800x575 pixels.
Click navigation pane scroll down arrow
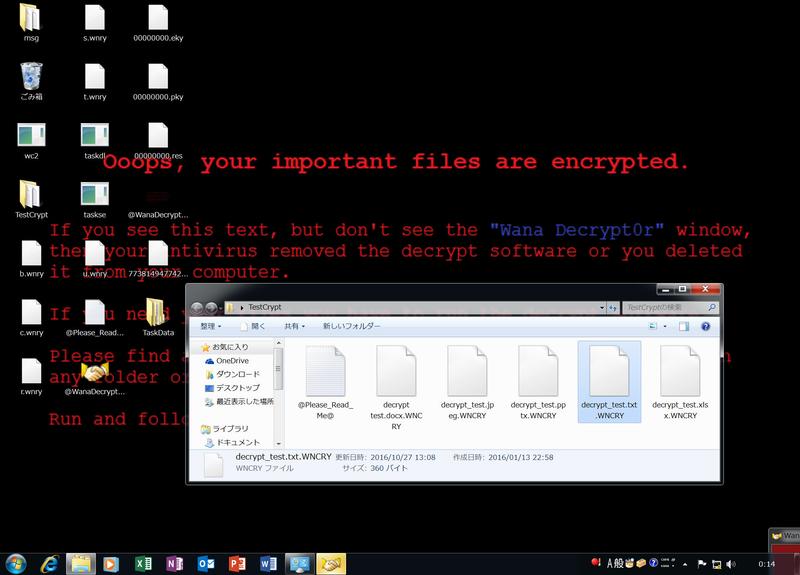[278, 444]
